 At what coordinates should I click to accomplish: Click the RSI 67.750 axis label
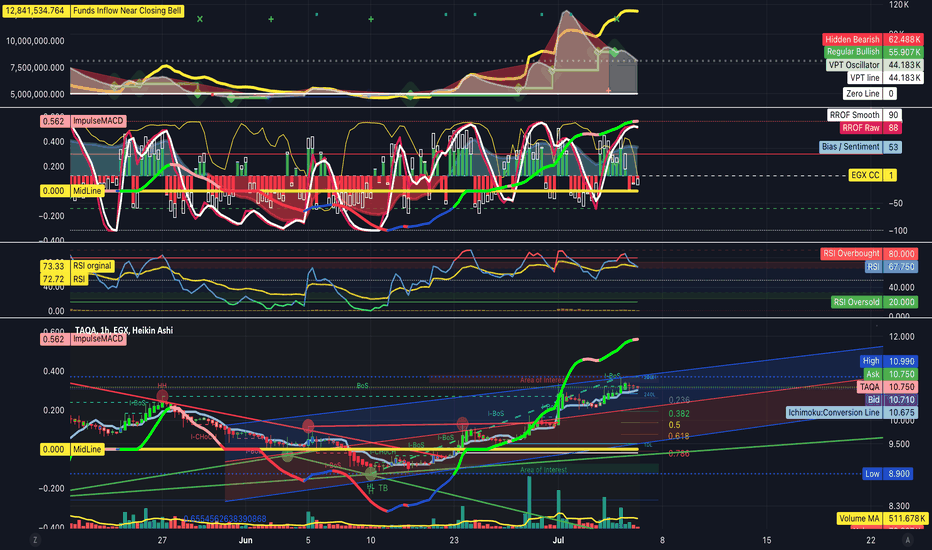point(892,266)
